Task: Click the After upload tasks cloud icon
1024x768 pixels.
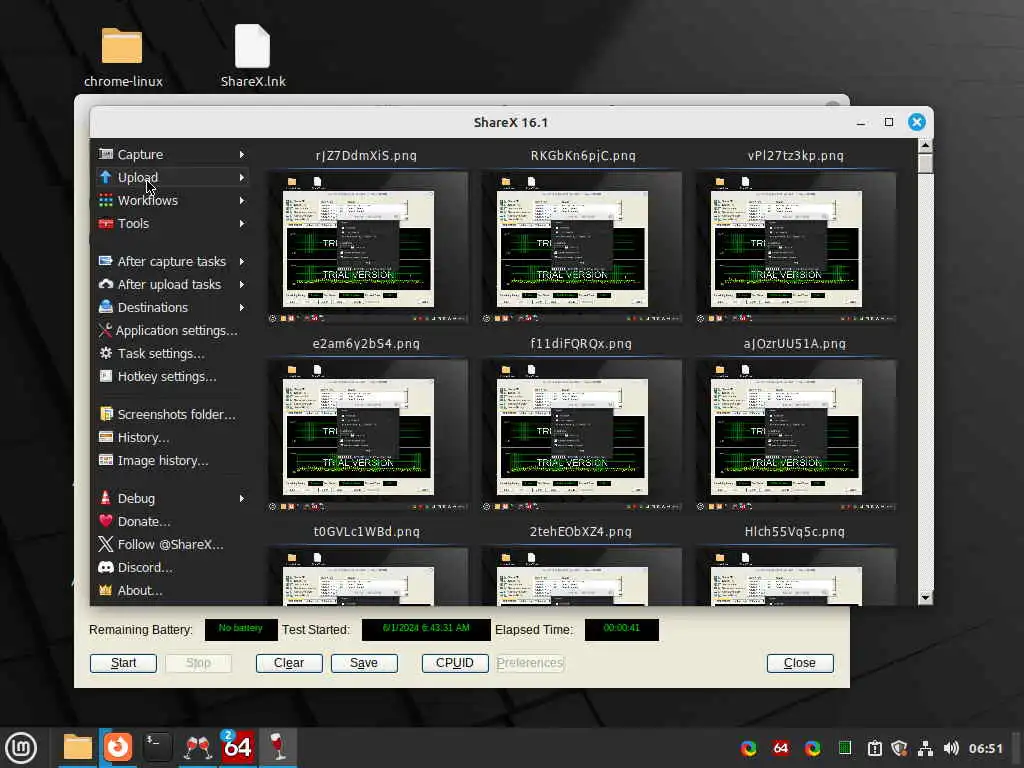Action: tap(105, 284)
